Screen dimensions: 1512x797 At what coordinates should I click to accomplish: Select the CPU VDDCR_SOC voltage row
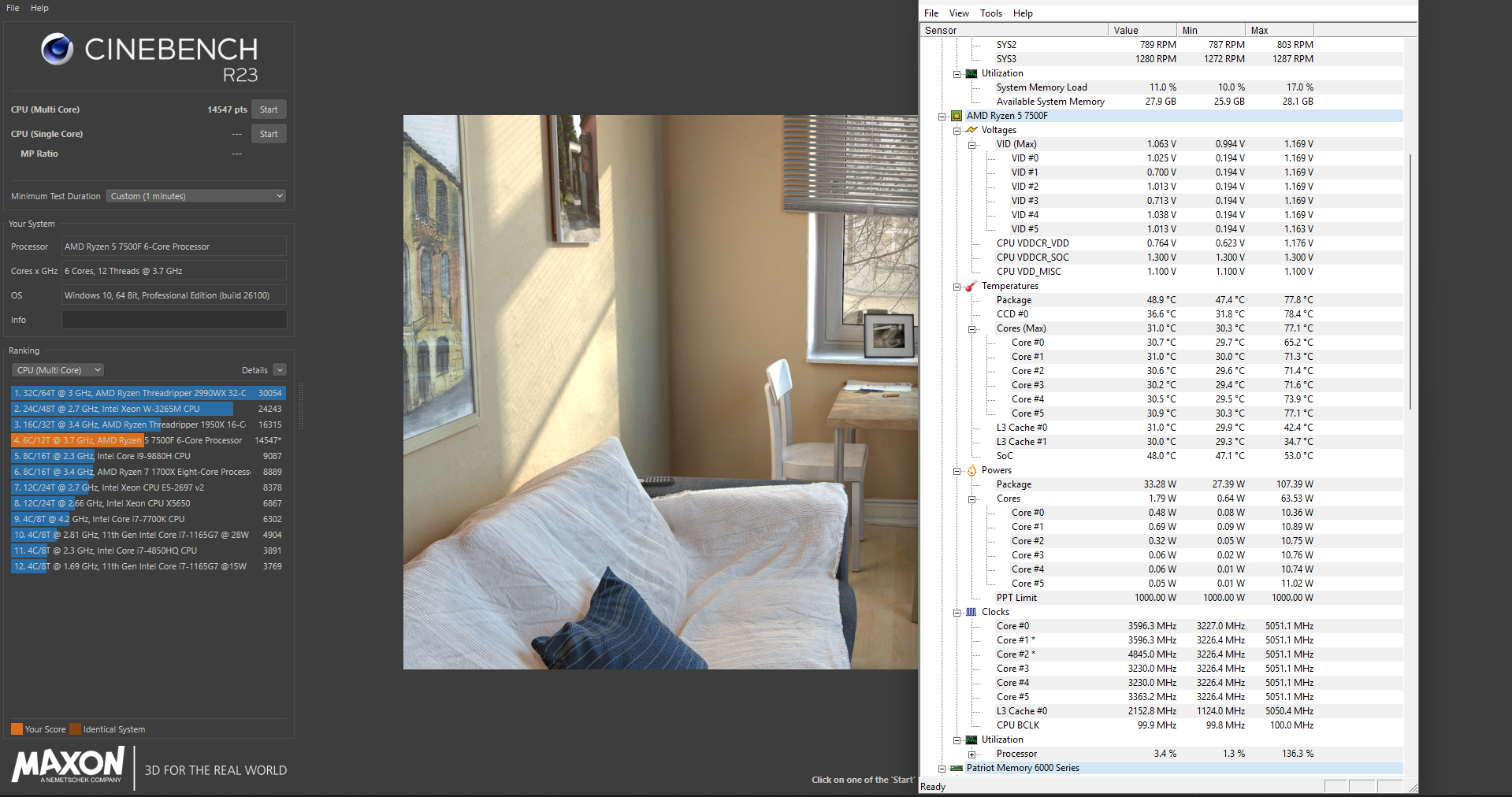pos(1162,258)
